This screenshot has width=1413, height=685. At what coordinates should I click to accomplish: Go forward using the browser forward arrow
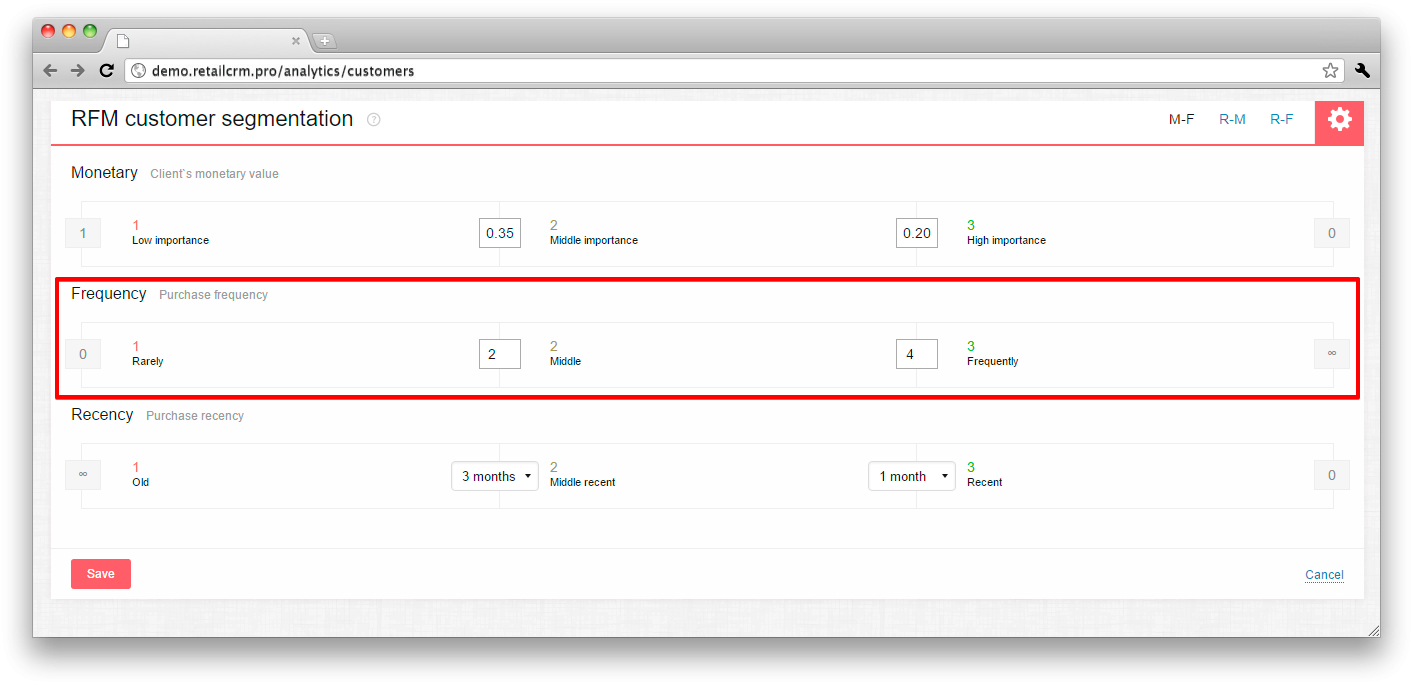(78, 71)
